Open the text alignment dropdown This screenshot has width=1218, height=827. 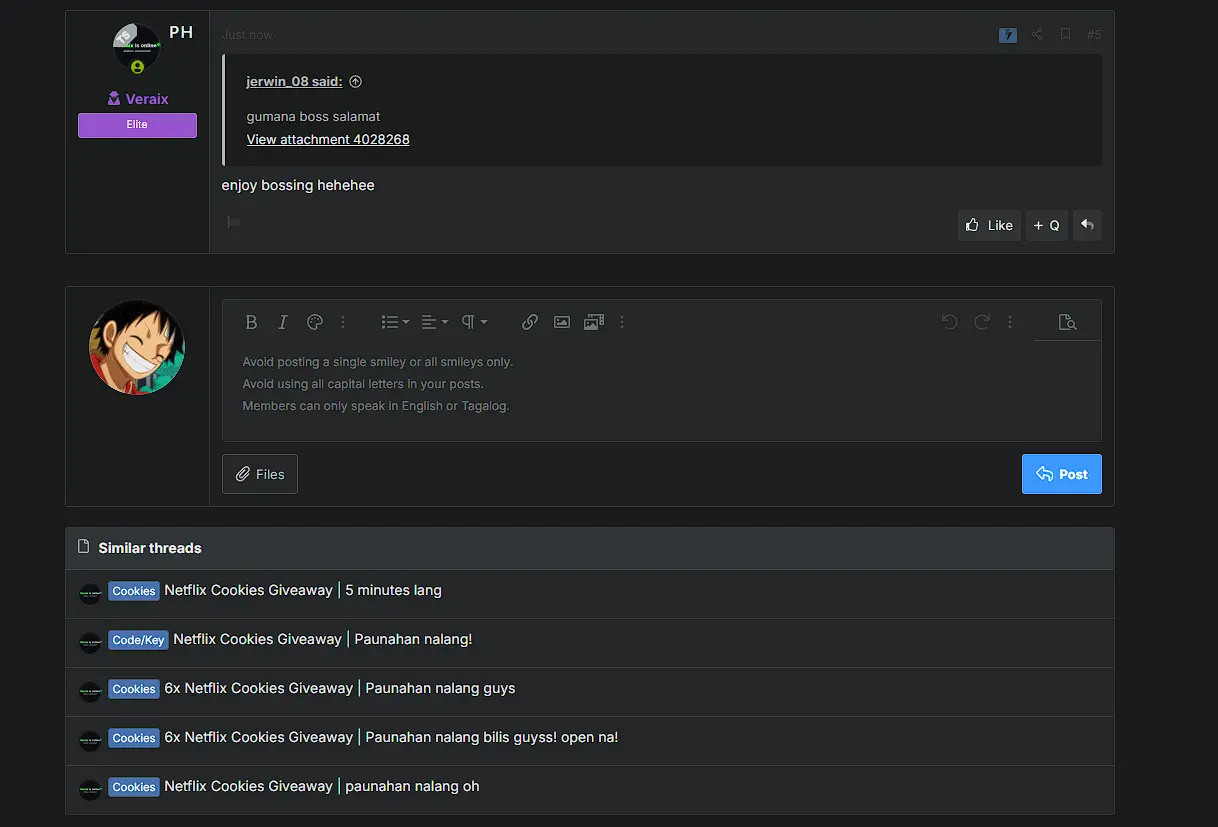434,322
